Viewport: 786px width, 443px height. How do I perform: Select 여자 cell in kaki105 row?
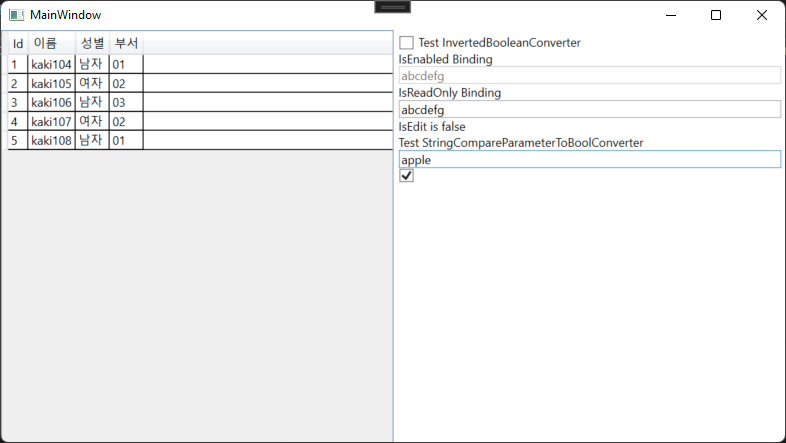[92, 83]
